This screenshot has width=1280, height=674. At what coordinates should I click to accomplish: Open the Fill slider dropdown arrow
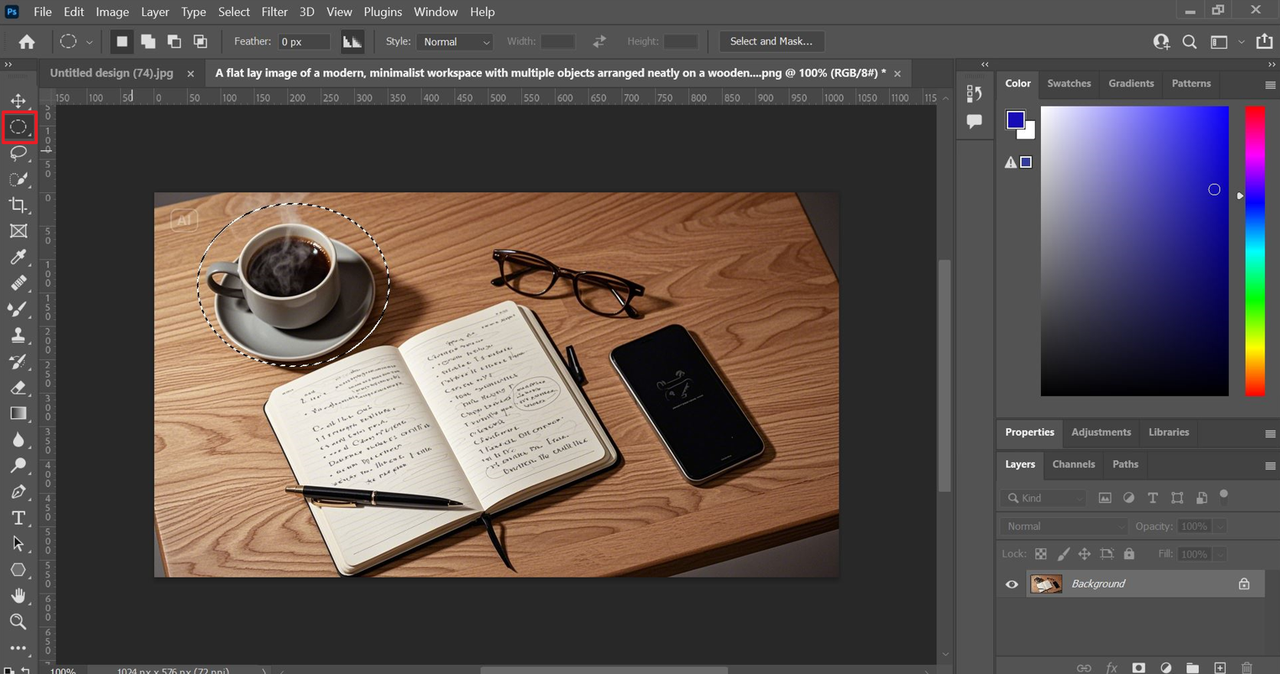point(1220,553)
